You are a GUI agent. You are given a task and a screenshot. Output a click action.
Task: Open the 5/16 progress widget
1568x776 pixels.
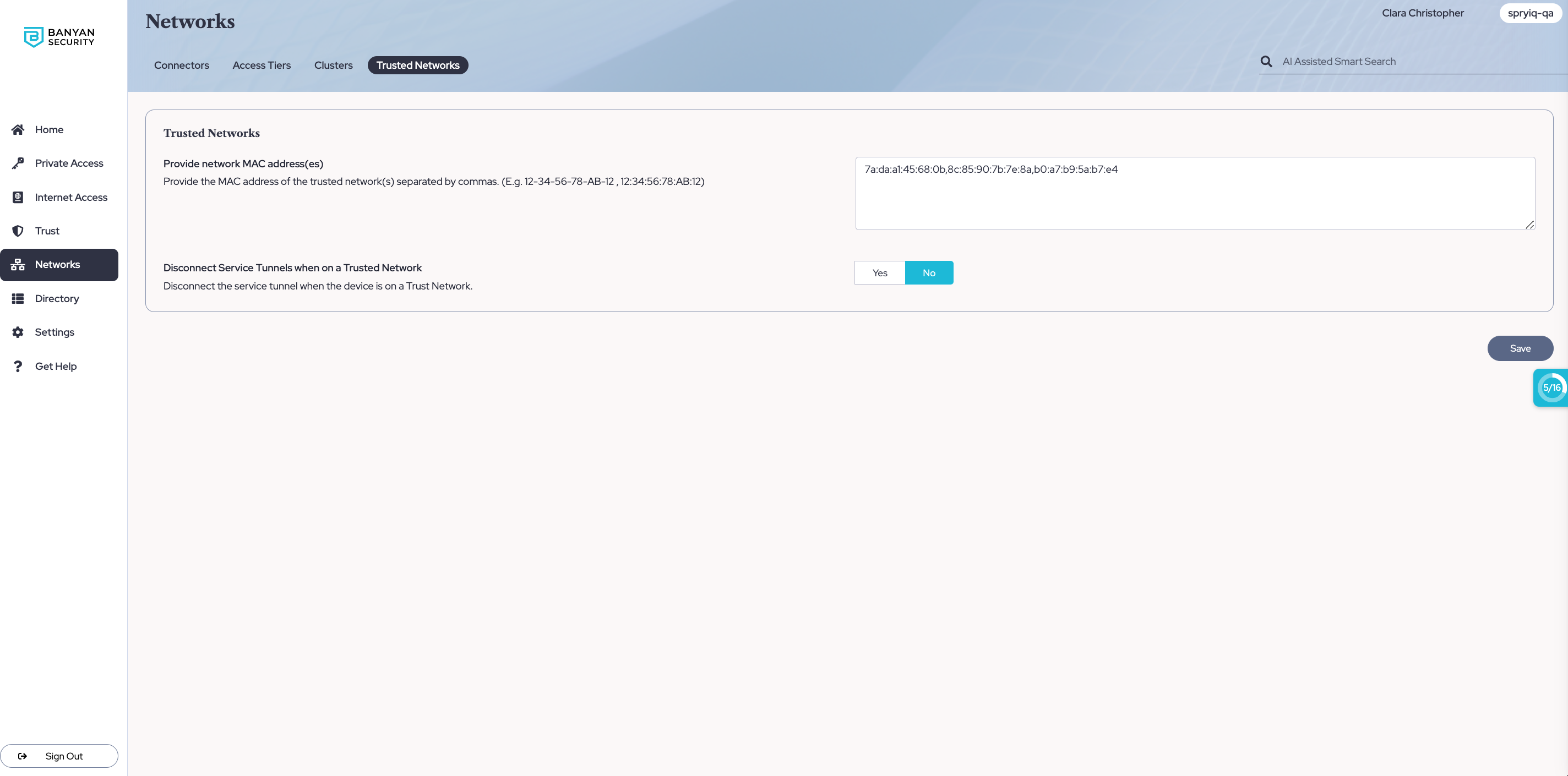tap(1551, 387)
